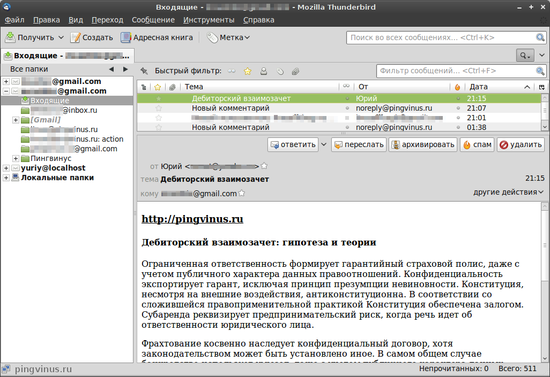Image resolution: width=550 pixels, height=377 pixels.
Task: Open the Файл menu
Action: (14, 20)
